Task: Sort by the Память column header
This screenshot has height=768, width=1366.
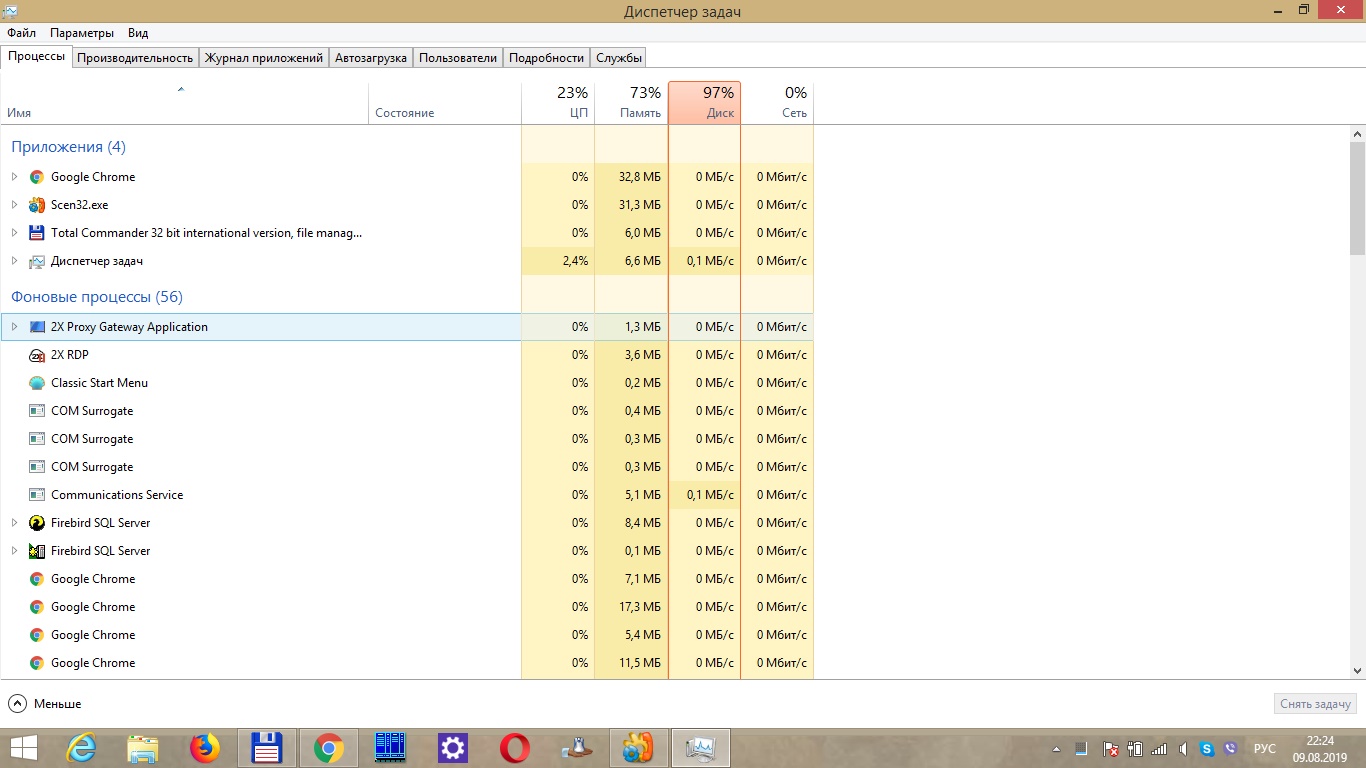Action: 631,103
